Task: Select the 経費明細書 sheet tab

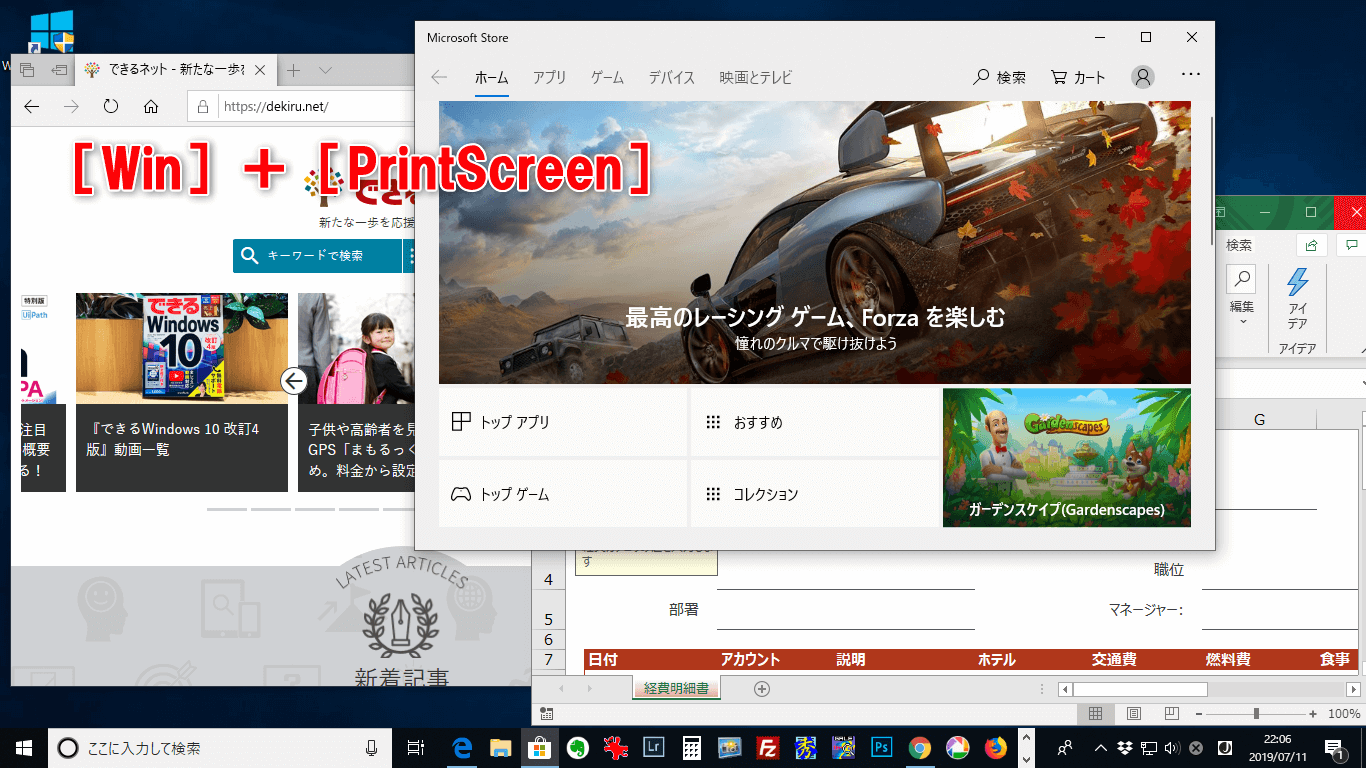Action: [x=677, y=688]
